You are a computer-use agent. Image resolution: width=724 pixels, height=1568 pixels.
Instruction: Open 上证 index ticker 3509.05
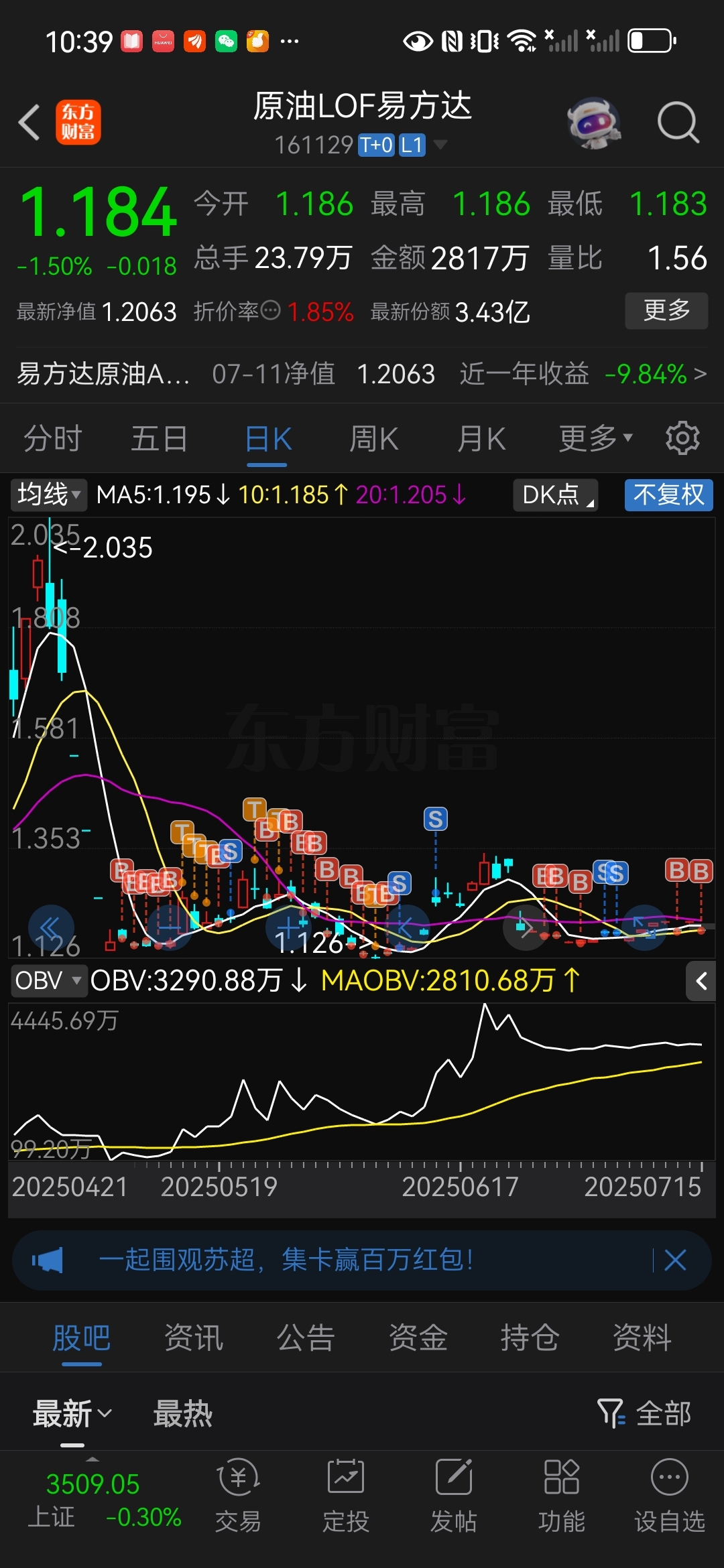tap(104, 1500)
